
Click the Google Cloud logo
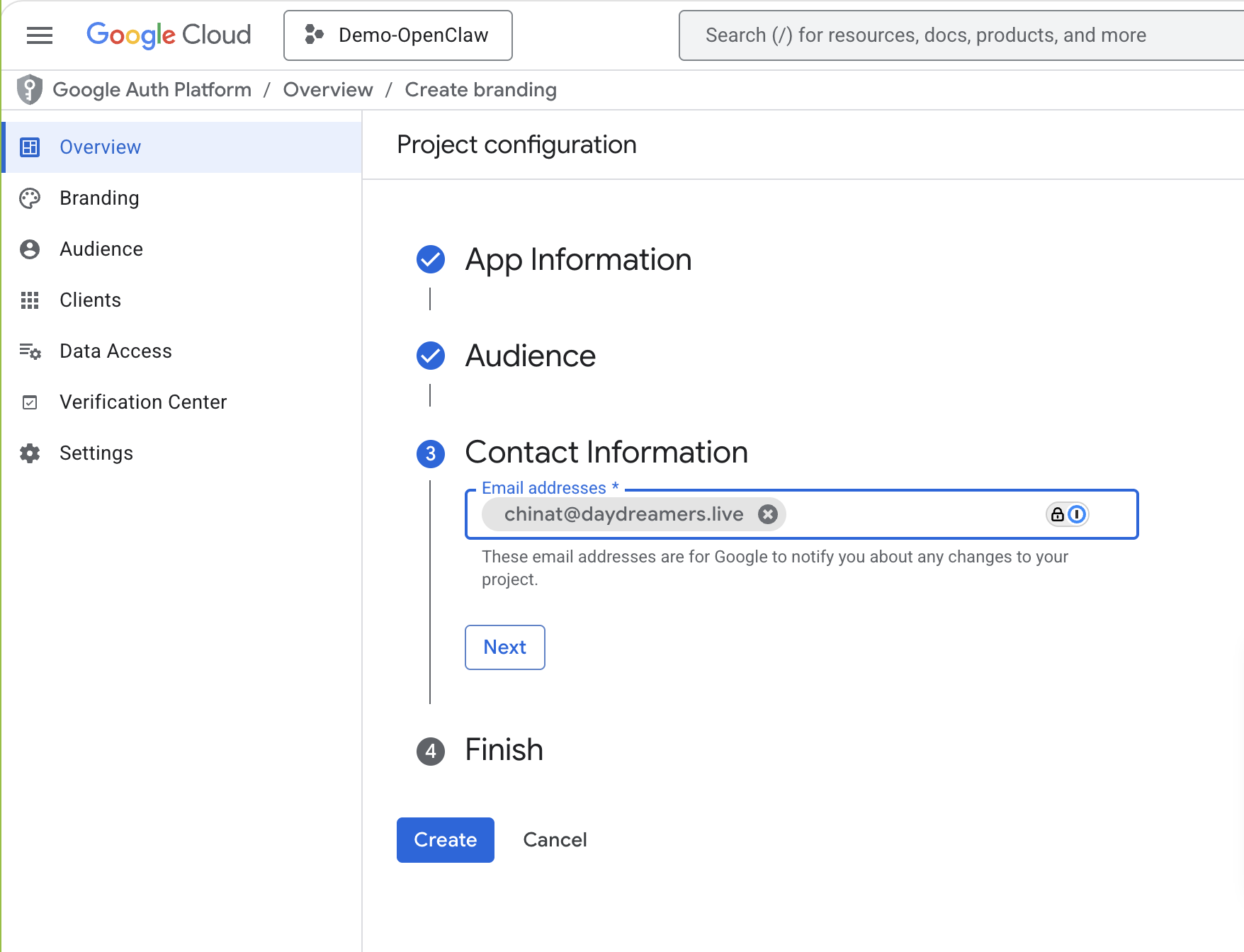pos(168,35)
